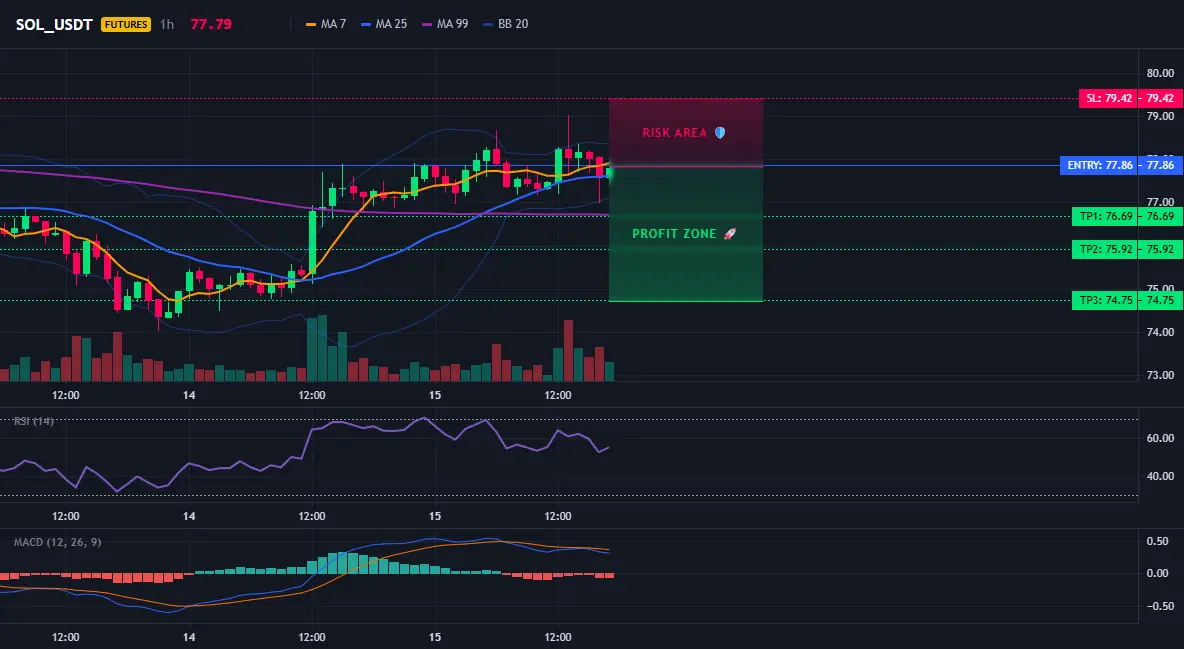Click the SOL_USDT symbol title
This screenshot has width=1184, height=649.
coord(54,24)
